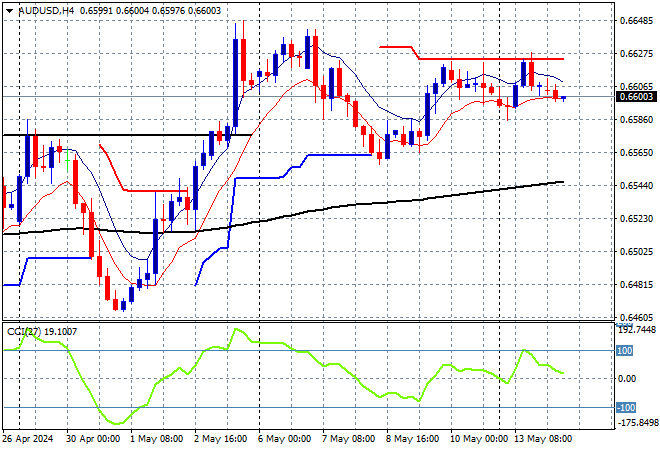Select the AUDUSD,H4 chart title text

click(x=46, y=11)
